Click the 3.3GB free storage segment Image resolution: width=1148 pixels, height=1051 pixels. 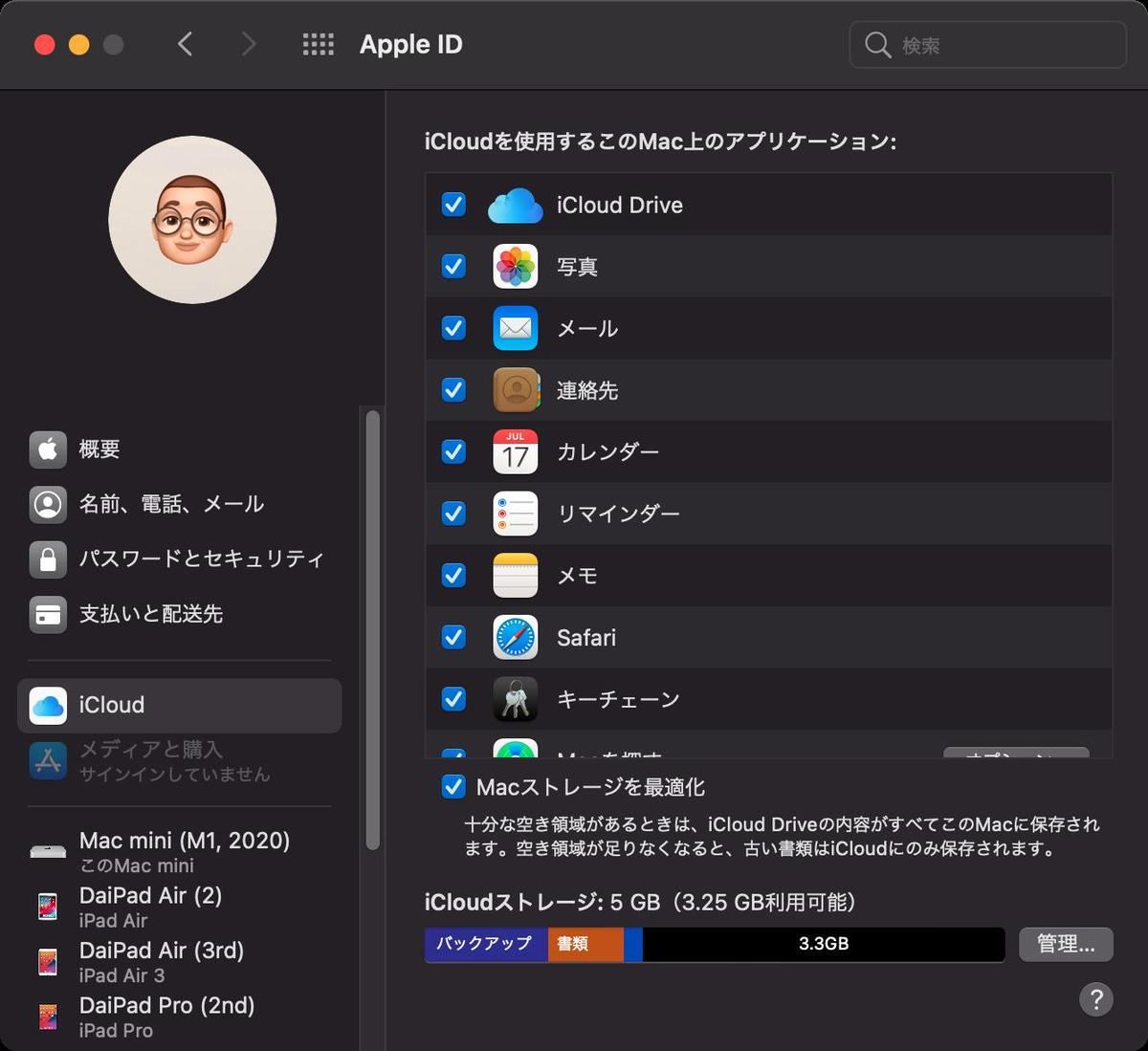click(x=824, y=944)
